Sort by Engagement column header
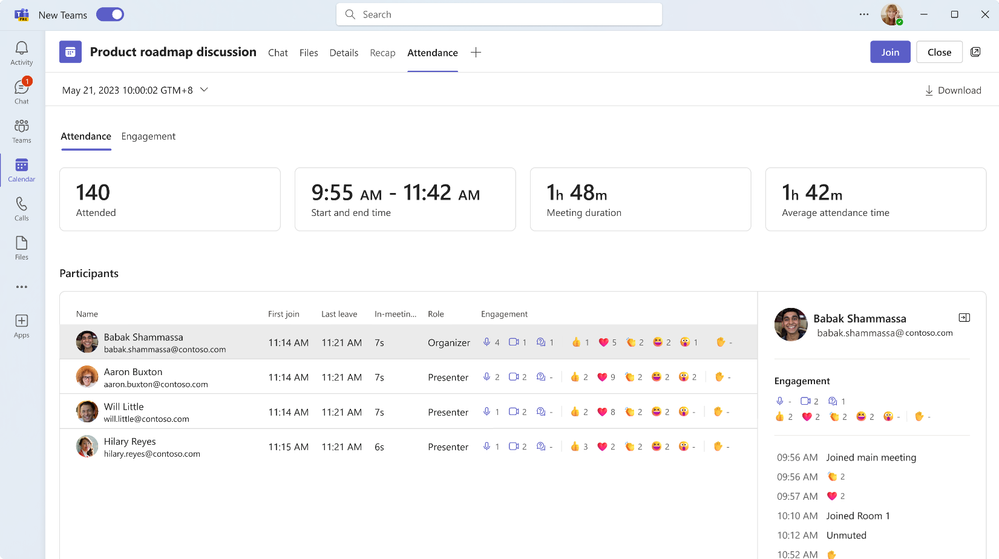 pyautogui.click(x=504, y=314)
